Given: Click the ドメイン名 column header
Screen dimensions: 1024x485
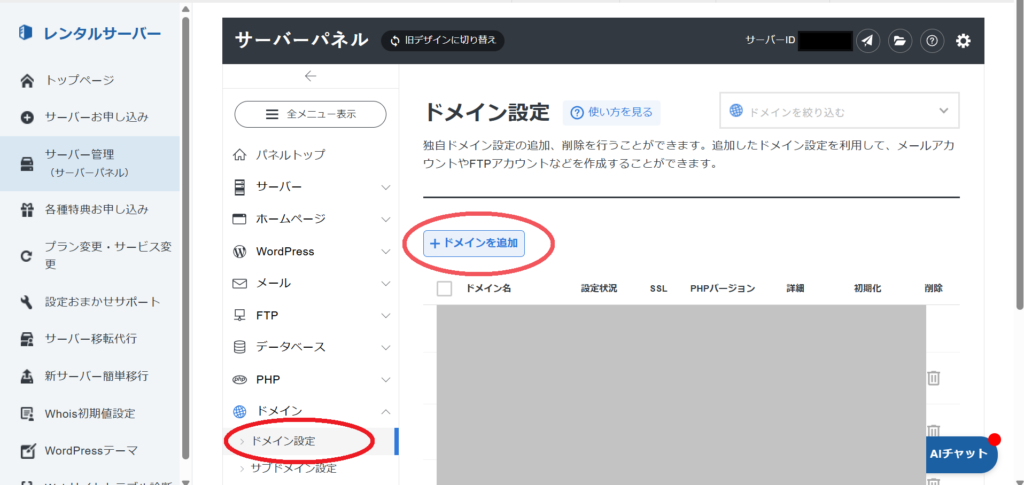Looking at the screenshot, I should [488, 288].
